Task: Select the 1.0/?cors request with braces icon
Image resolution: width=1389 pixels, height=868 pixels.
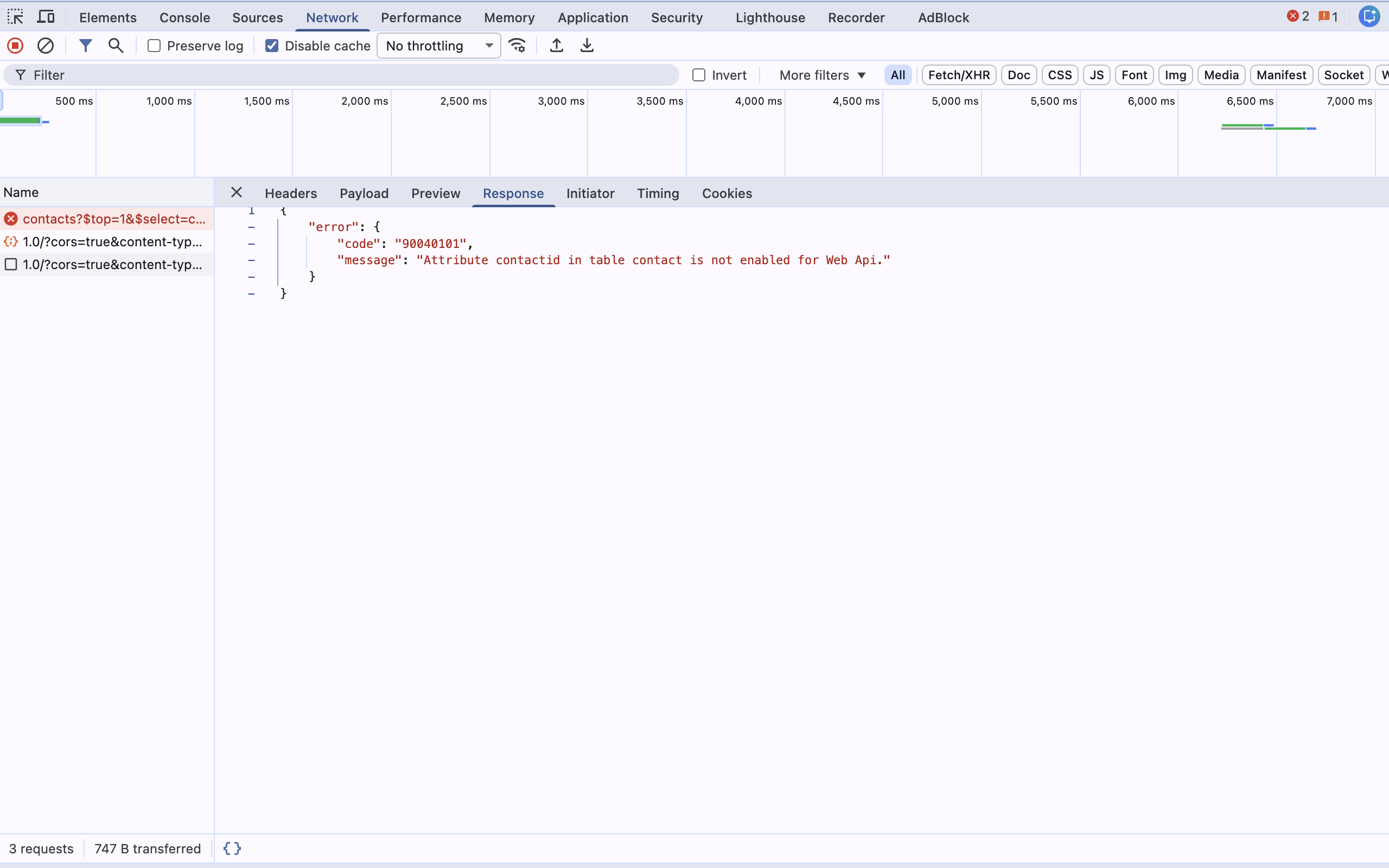Action: [x=107, y=242]
